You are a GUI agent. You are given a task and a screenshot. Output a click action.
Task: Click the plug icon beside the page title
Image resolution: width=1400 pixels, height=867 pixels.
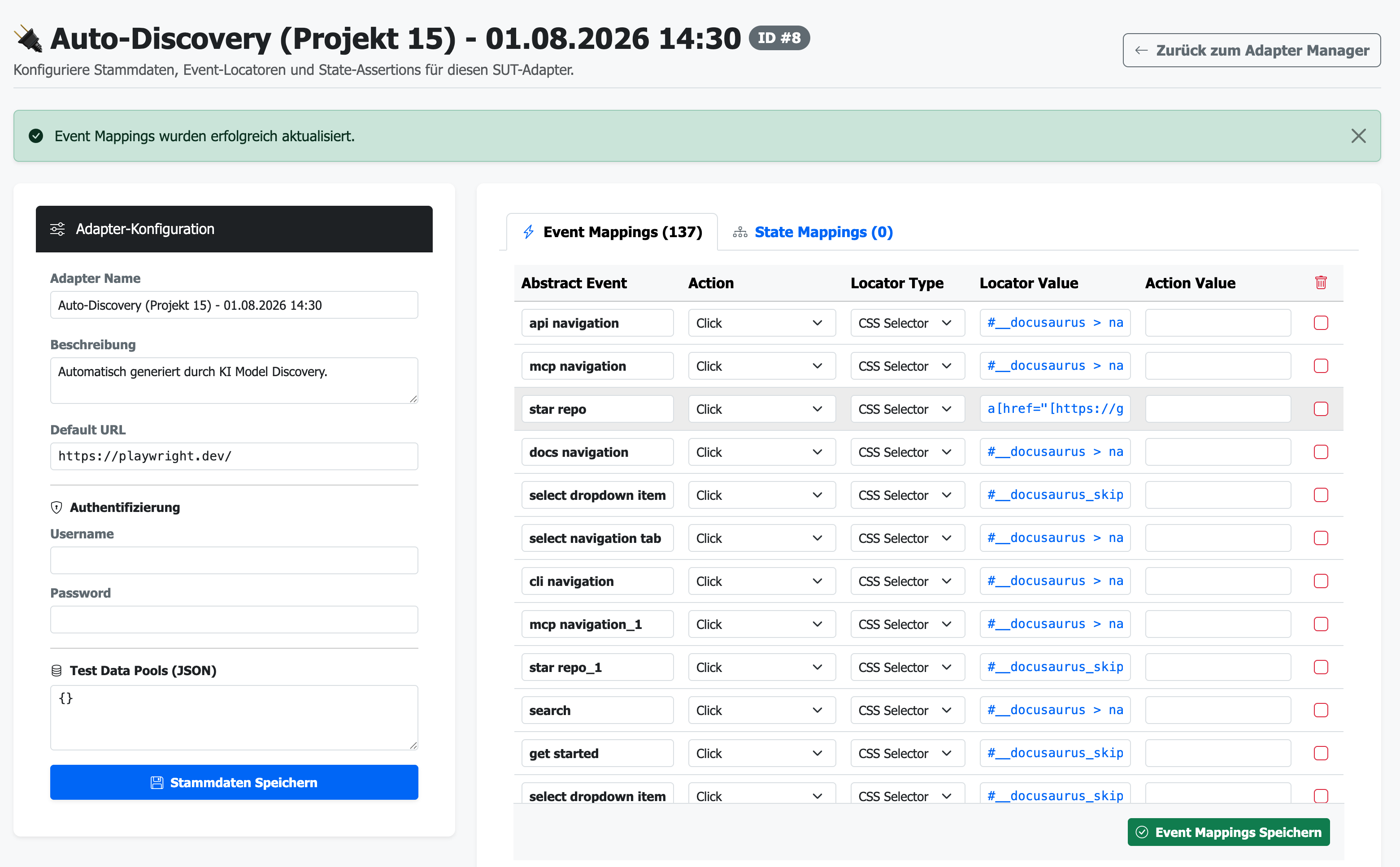[x=28, y=39]
